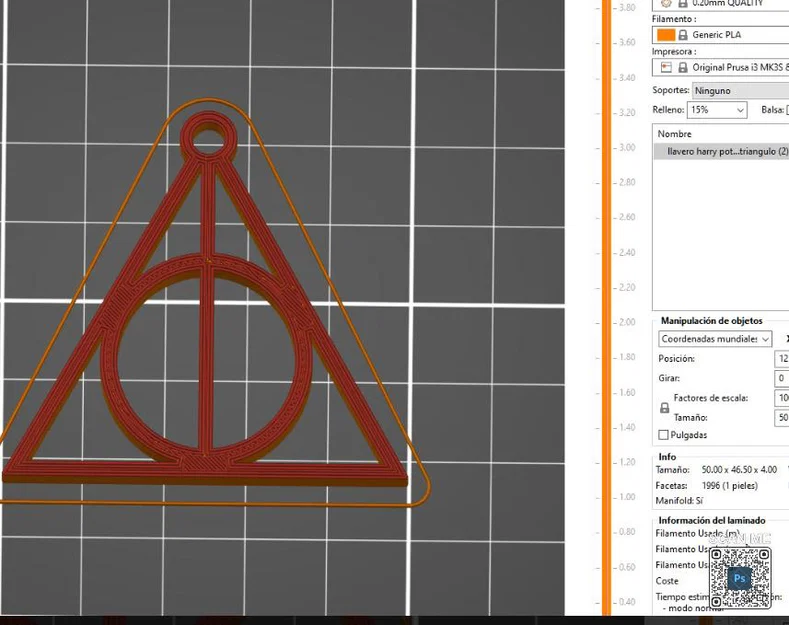Click the lock icon beside Generic PLA
The width and height of the screenshot is (789, 625).
683,35
